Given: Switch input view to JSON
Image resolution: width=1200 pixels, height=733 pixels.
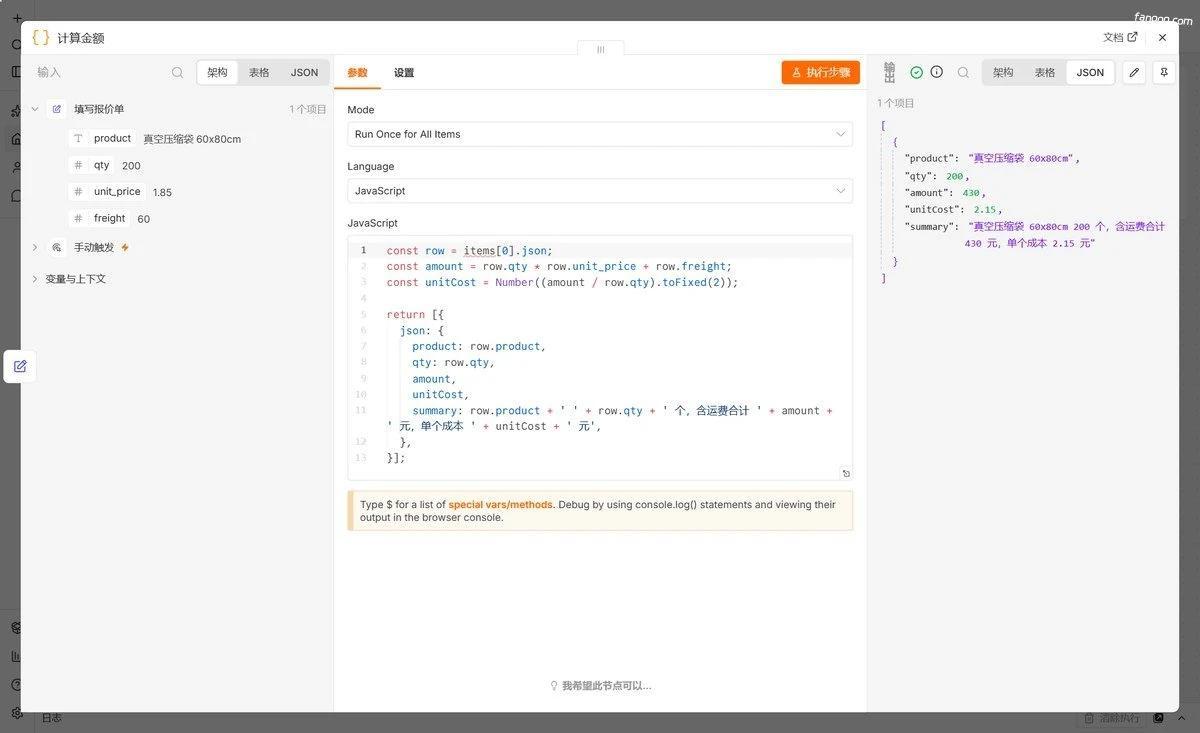Looking at the screenshot, I should (304, 72).
